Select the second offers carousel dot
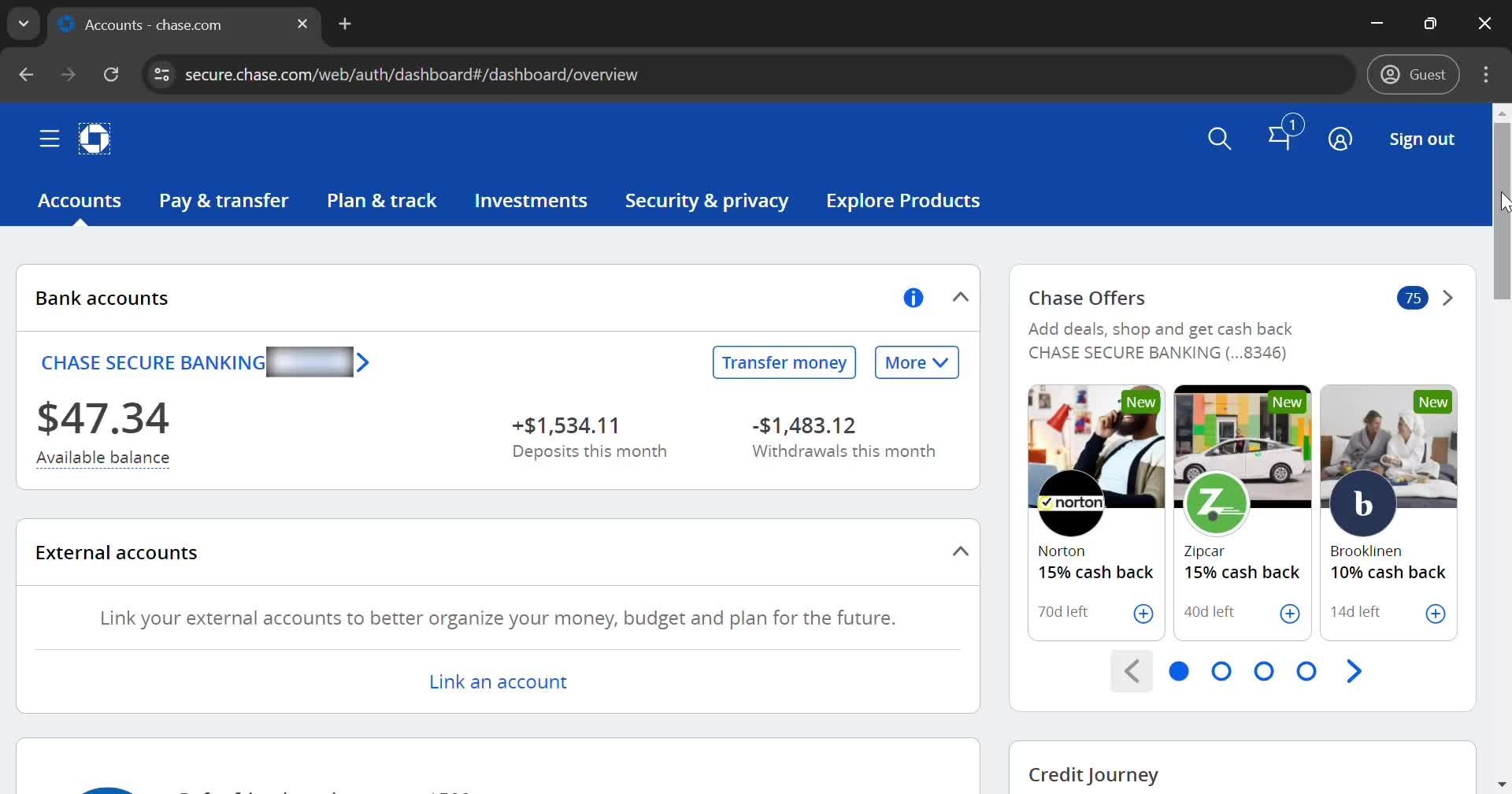 (1221, 671)
